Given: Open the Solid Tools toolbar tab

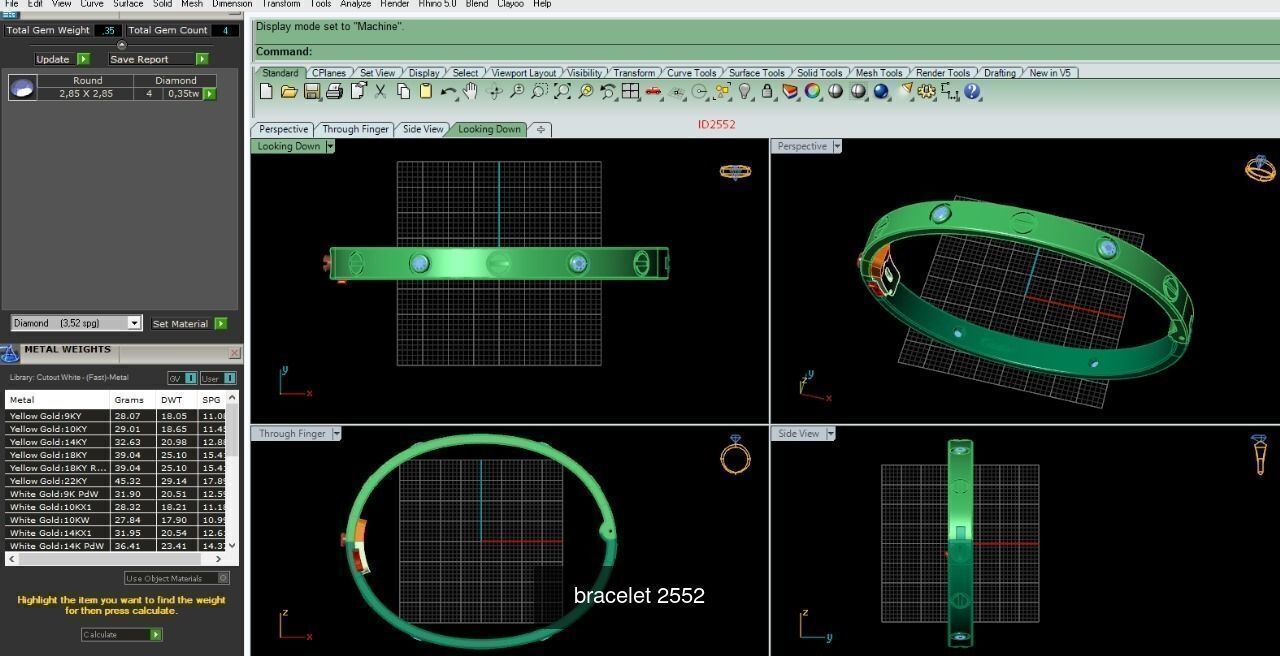Looking at the screenshot, I should coord(819,73).
